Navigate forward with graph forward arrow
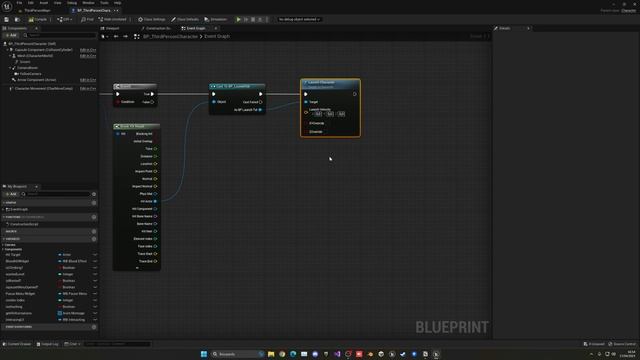Image resolution: width=640 pixels, height=360 pixels. click(125, 36)
